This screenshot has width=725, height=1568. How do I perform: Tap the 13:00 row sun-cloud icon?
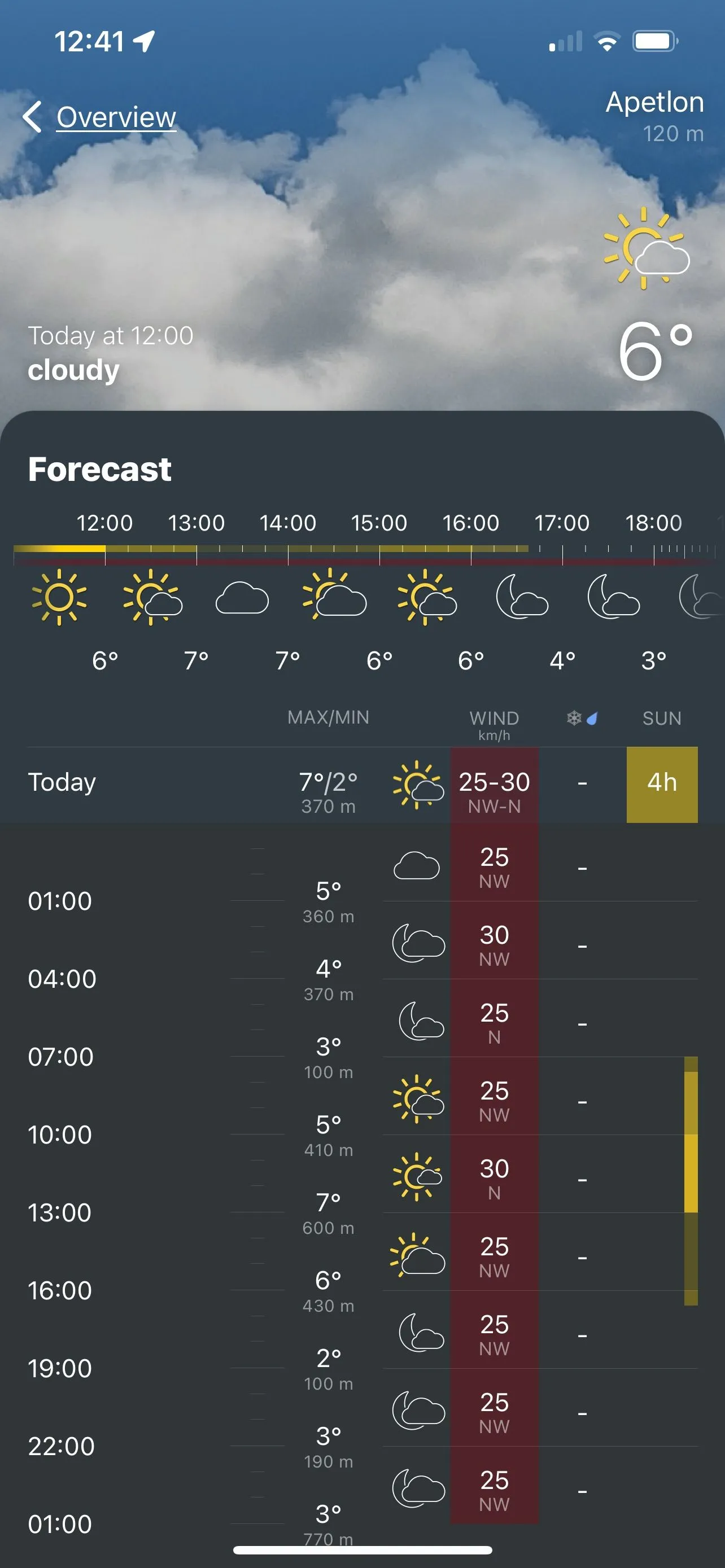point(418,1177)
